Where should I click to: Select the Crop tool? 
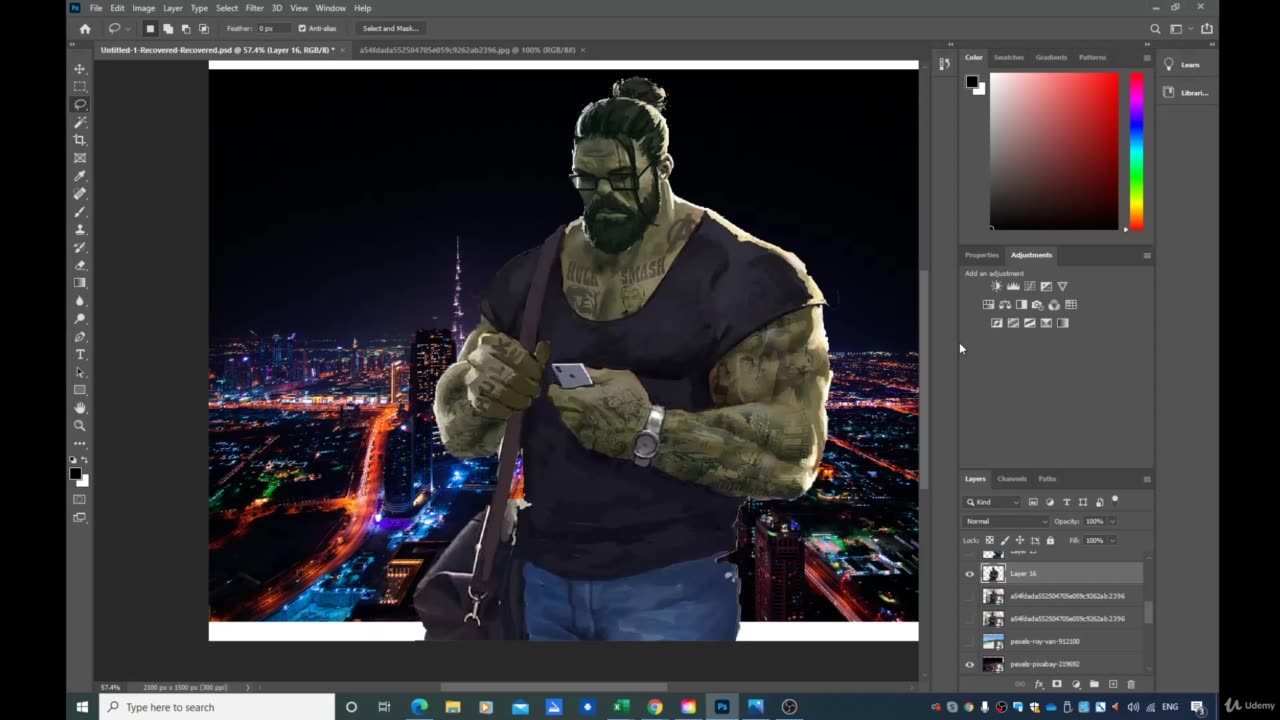[80, 140]
